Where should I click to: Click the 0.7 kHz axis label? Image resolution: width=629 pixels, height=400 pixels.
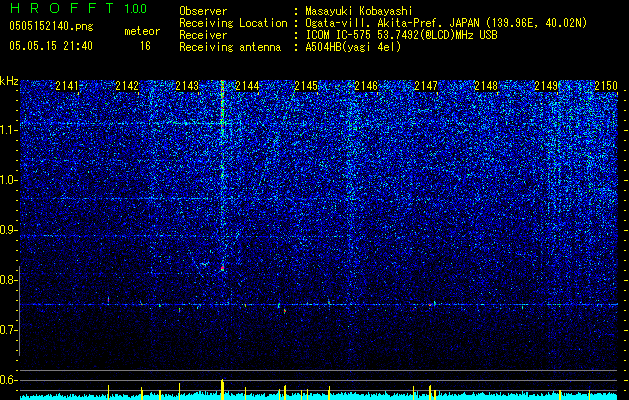tap(8, 330)
